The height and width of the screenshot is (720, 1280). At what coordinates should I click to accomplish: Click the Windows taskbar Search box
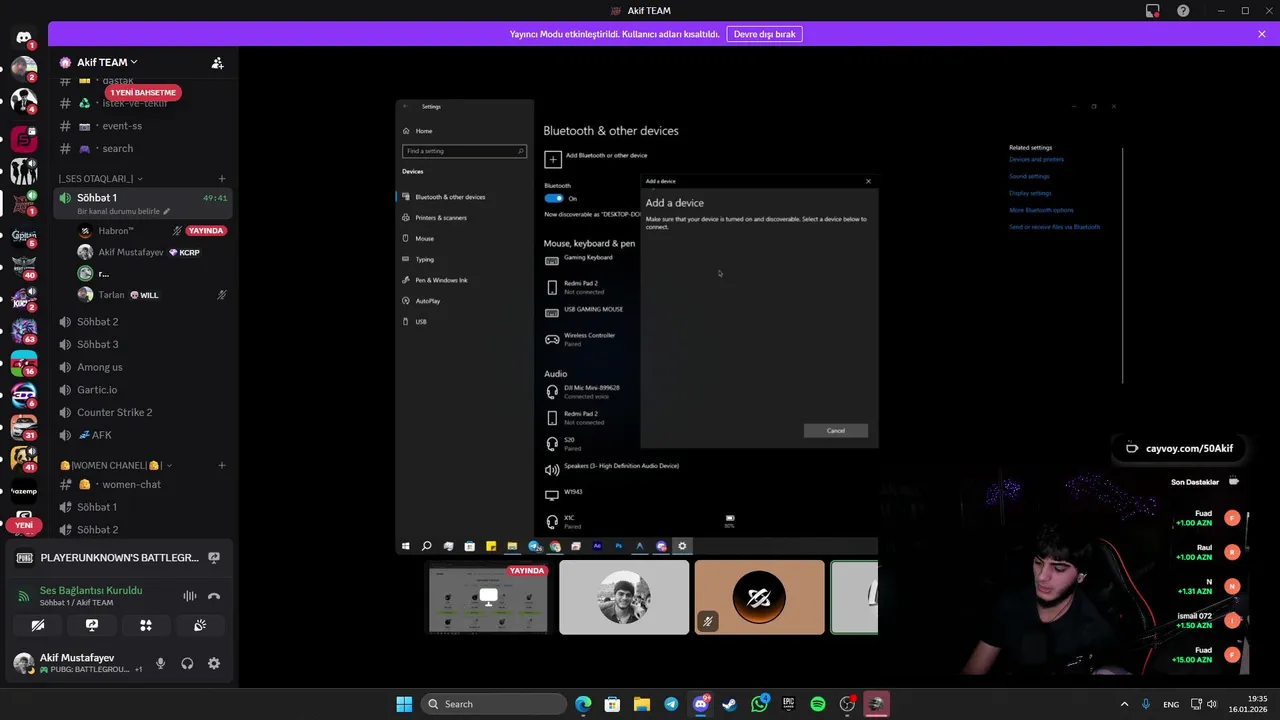coord(494,704)
